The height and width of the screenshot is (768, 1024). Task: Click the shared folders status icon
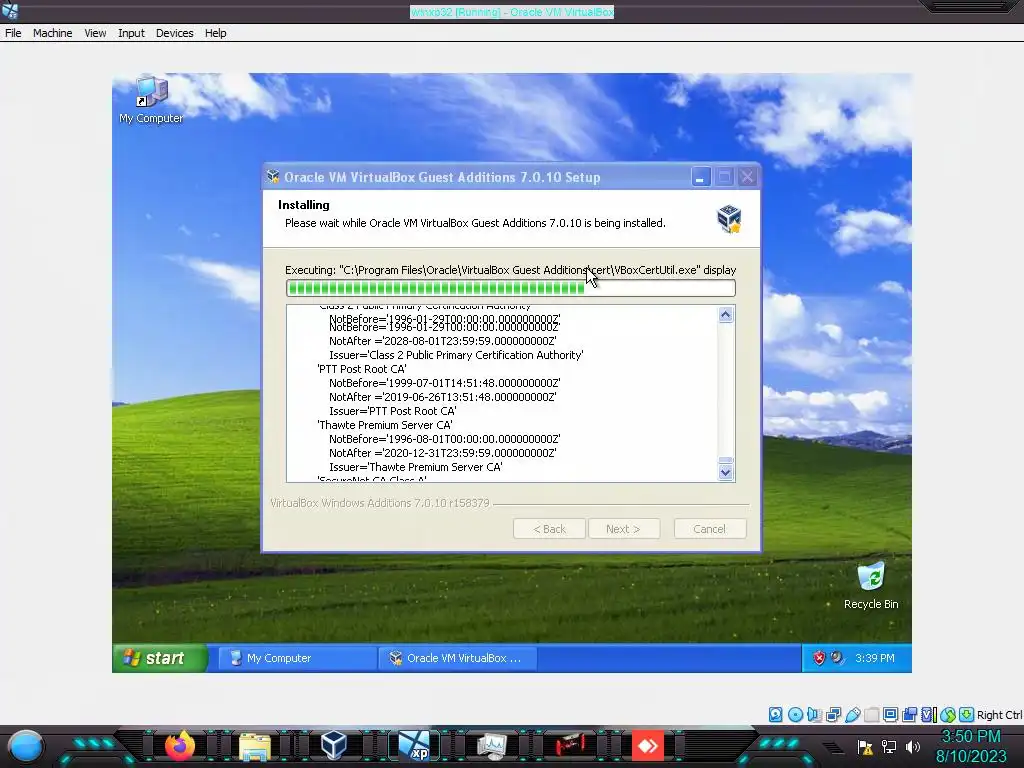tap(871, 714)
